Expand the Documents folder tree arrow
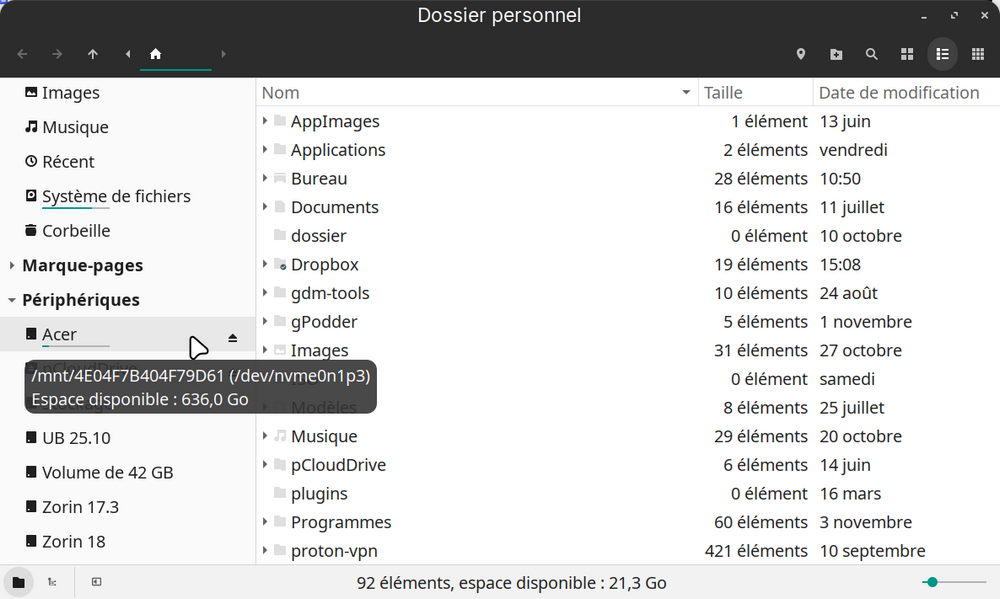 (x=265, y=207)
